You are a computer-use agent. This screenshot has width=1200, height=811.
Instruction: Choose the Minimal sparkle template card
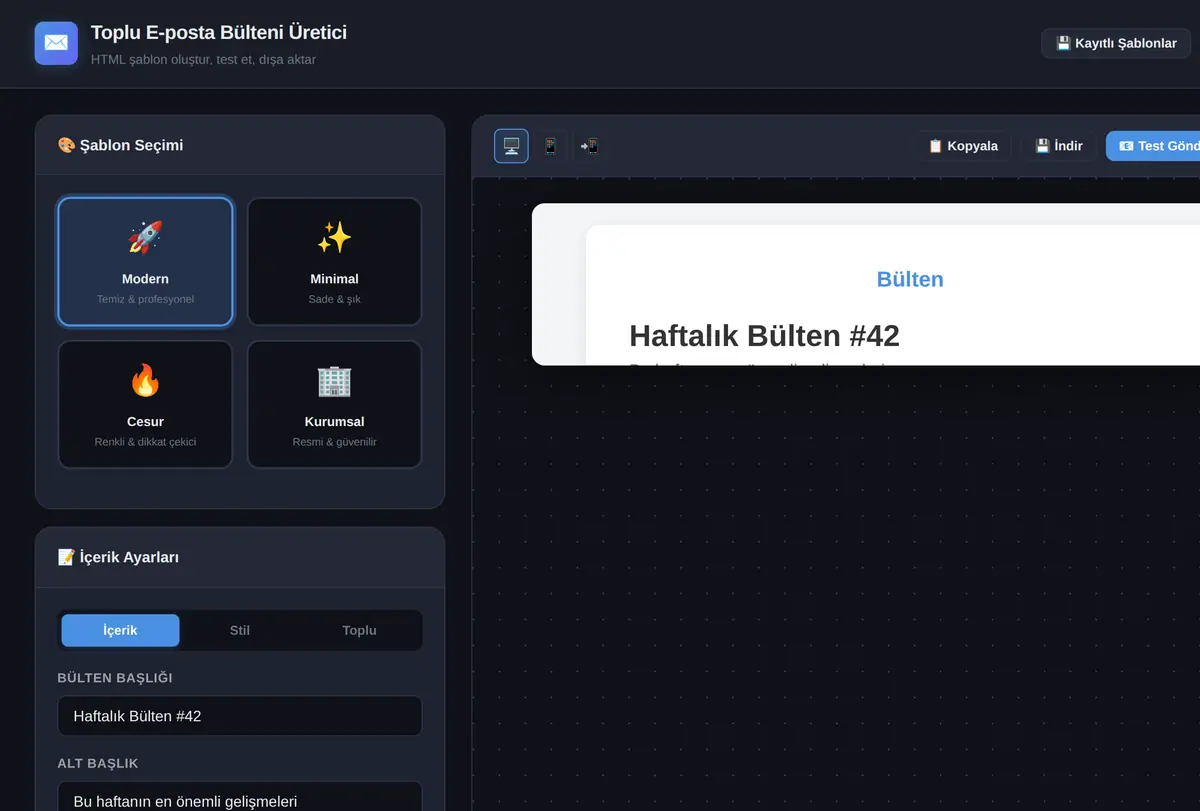pos(334,261)
